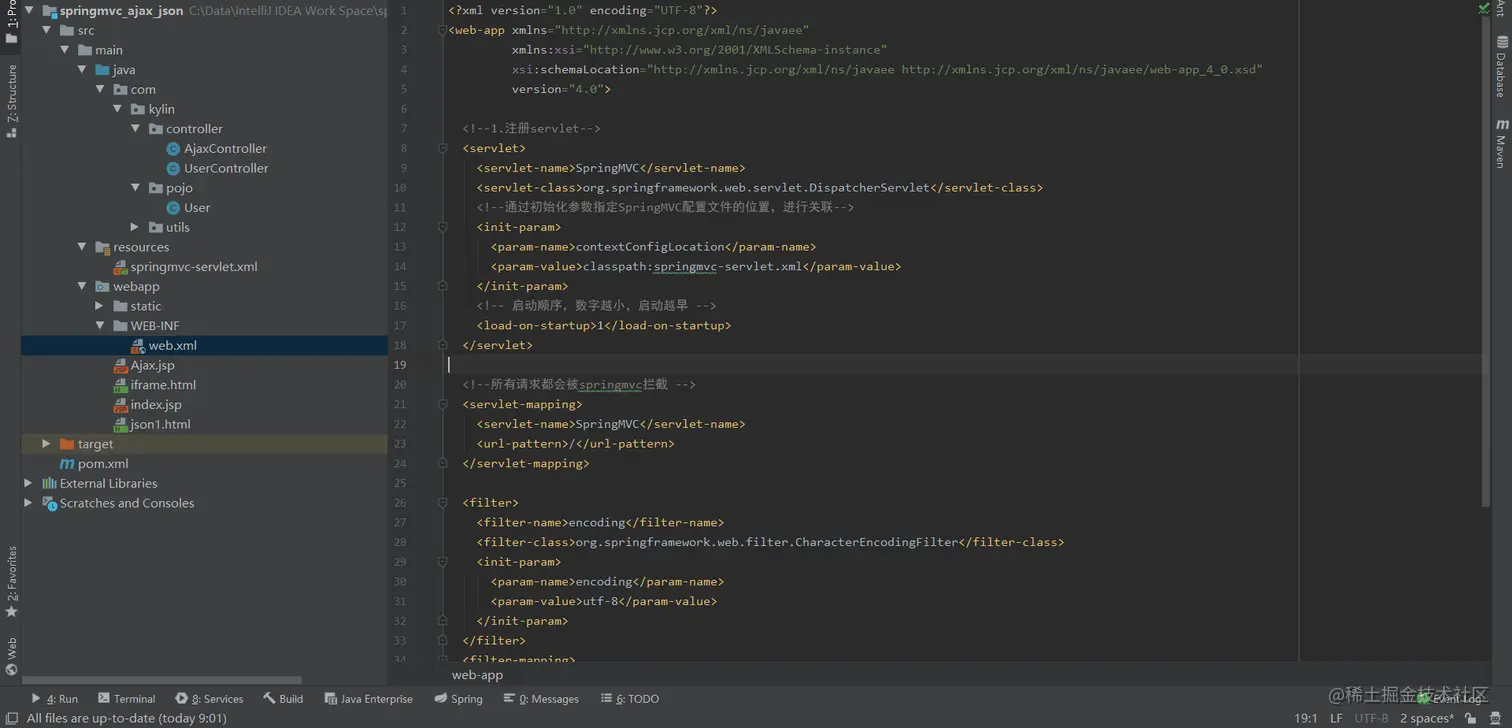Open the Favorites side panel
This screenshot has height=728, width=1512.
click(x=11, y=581)
